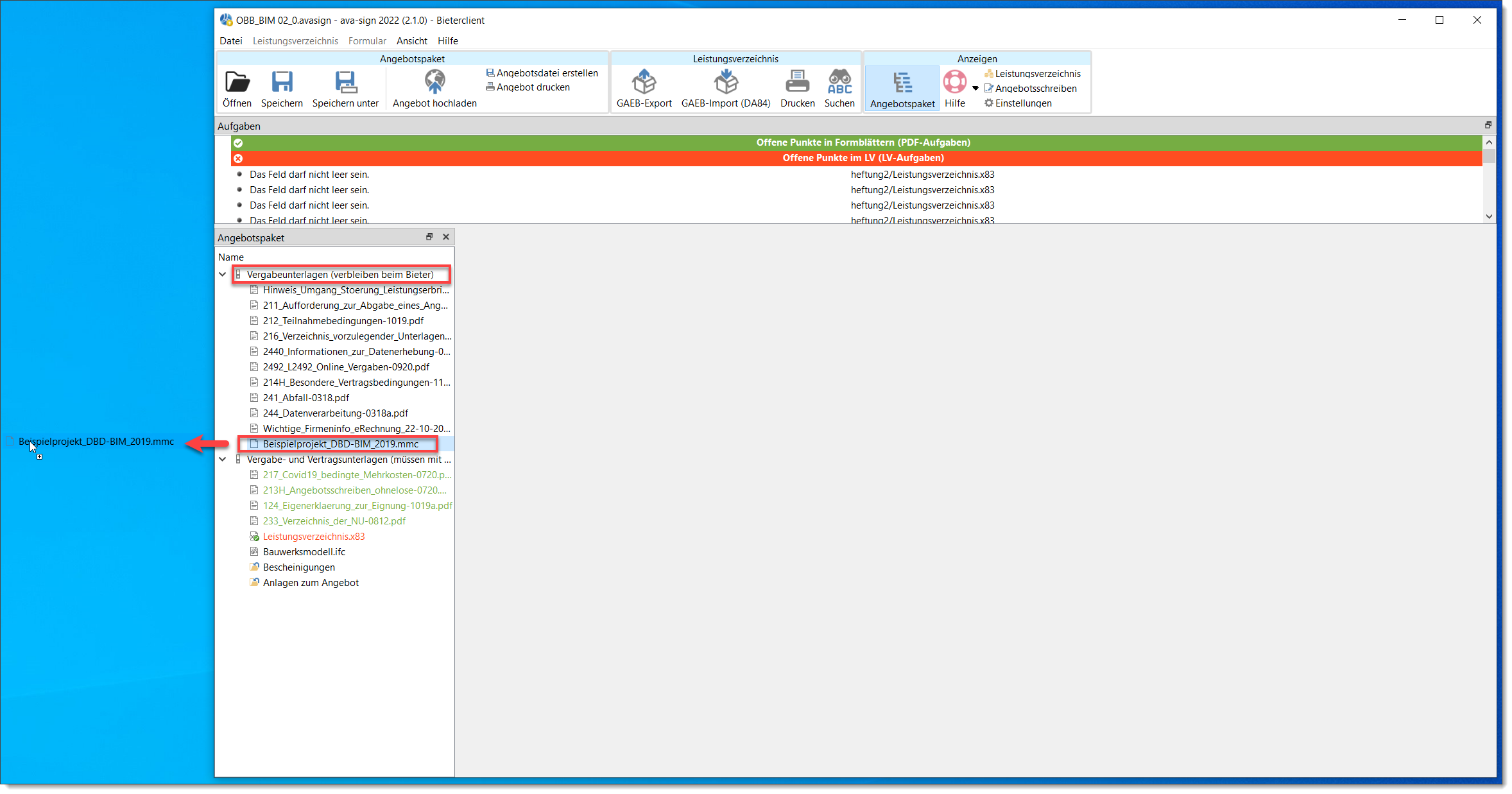The height and width of the screenshot is (794, 1512).
Task: Select 2440_Informationen_zur_Datenerhebung file
Action: tap(356, 352)
